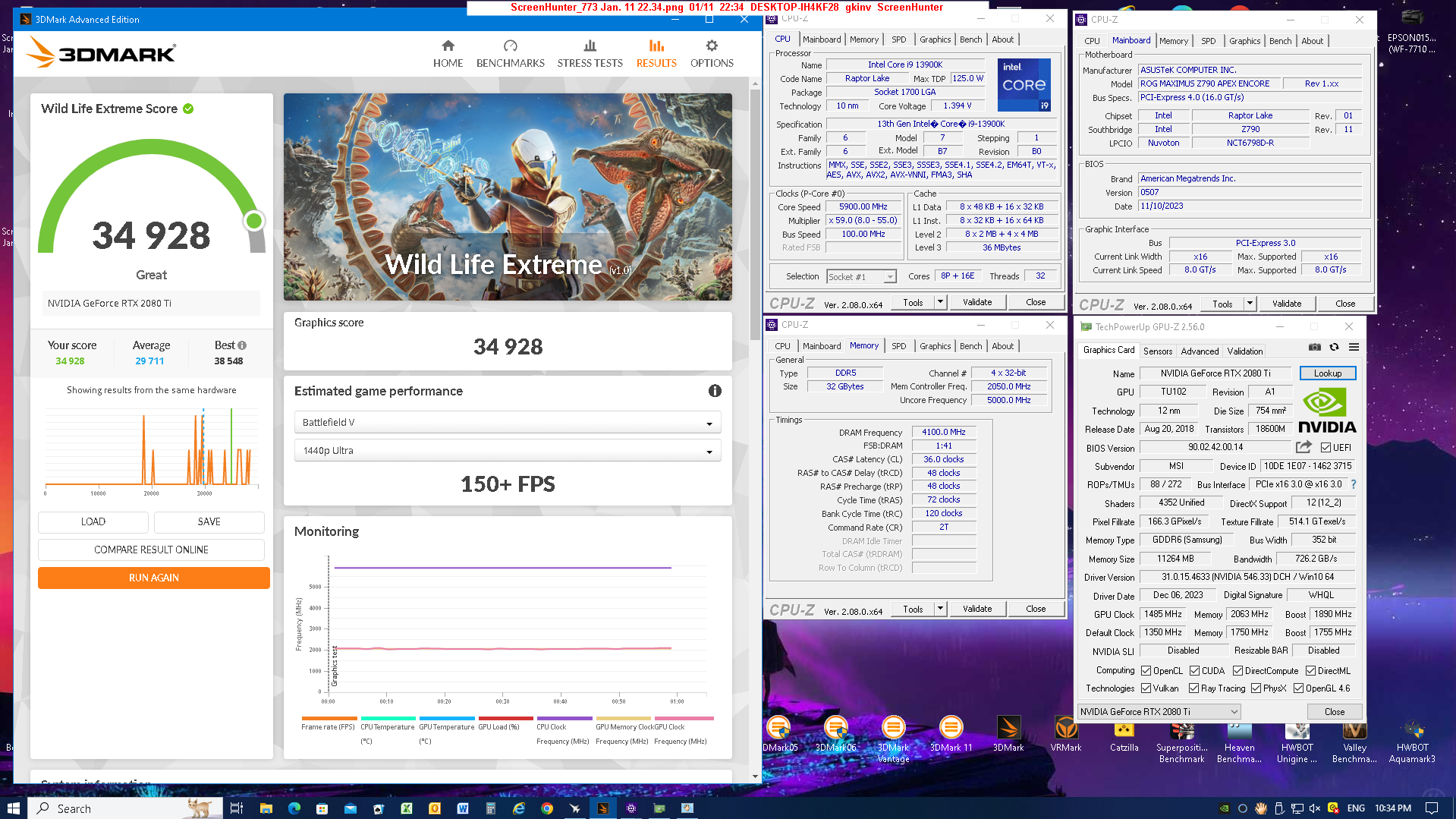Open SPD tab in CPU-Z Memory window
The height and width of the screenshot is (819, 1456).
898,346
